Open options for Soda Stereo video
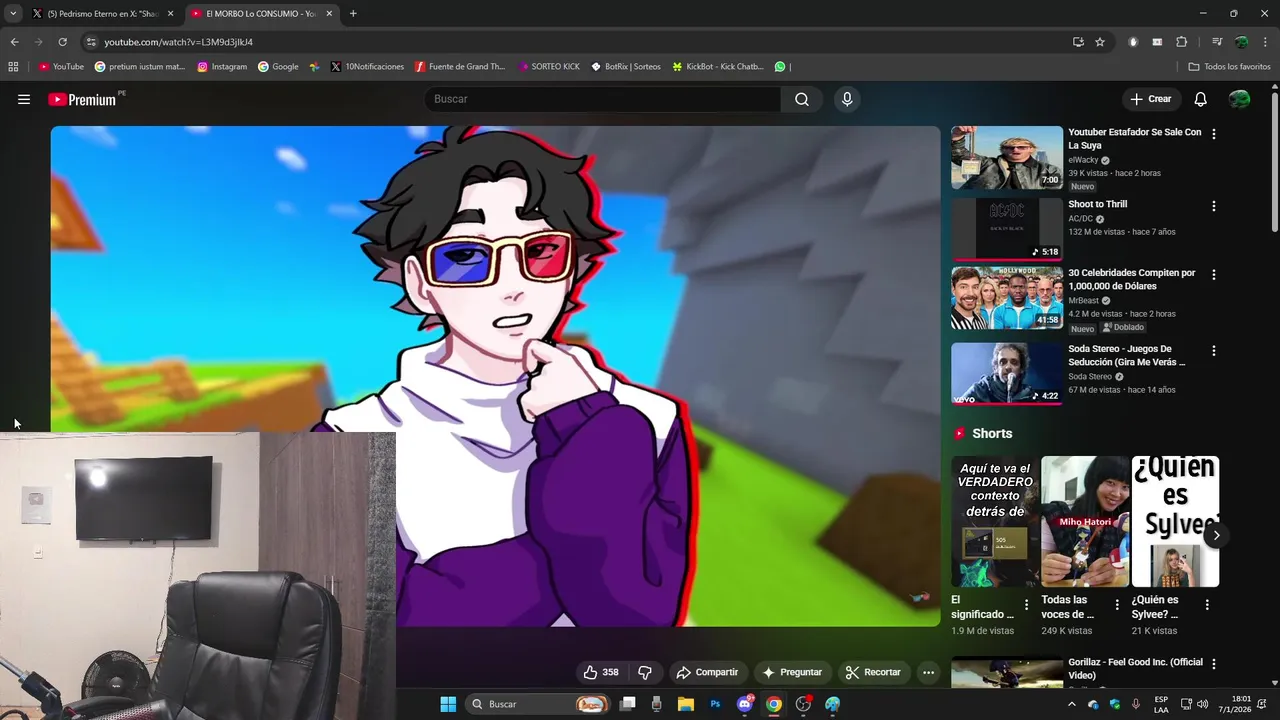Screen dimensions: 1280x720 coord(1214,351)
